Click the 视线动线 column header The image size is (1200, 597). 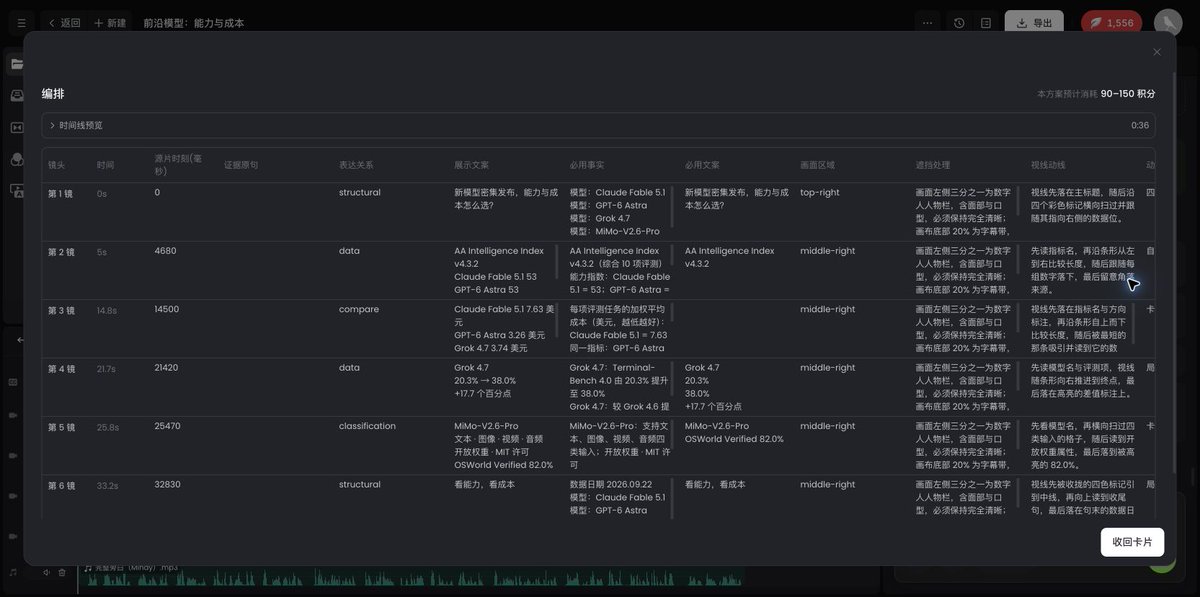click(1048, 165)
